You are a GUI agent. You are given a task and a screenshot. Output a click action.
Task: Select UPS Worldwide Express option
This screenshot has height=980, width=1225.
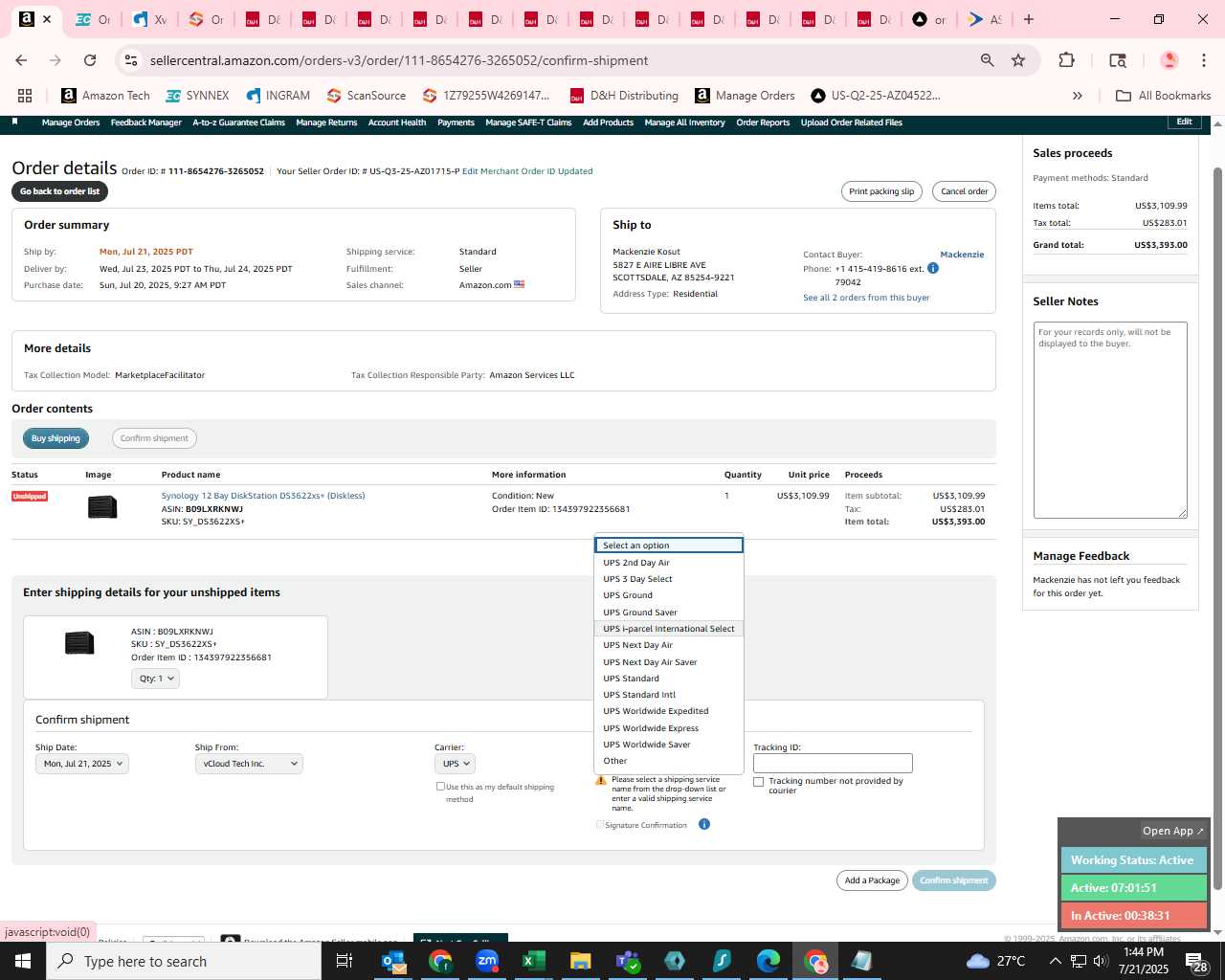pos(669,728)
